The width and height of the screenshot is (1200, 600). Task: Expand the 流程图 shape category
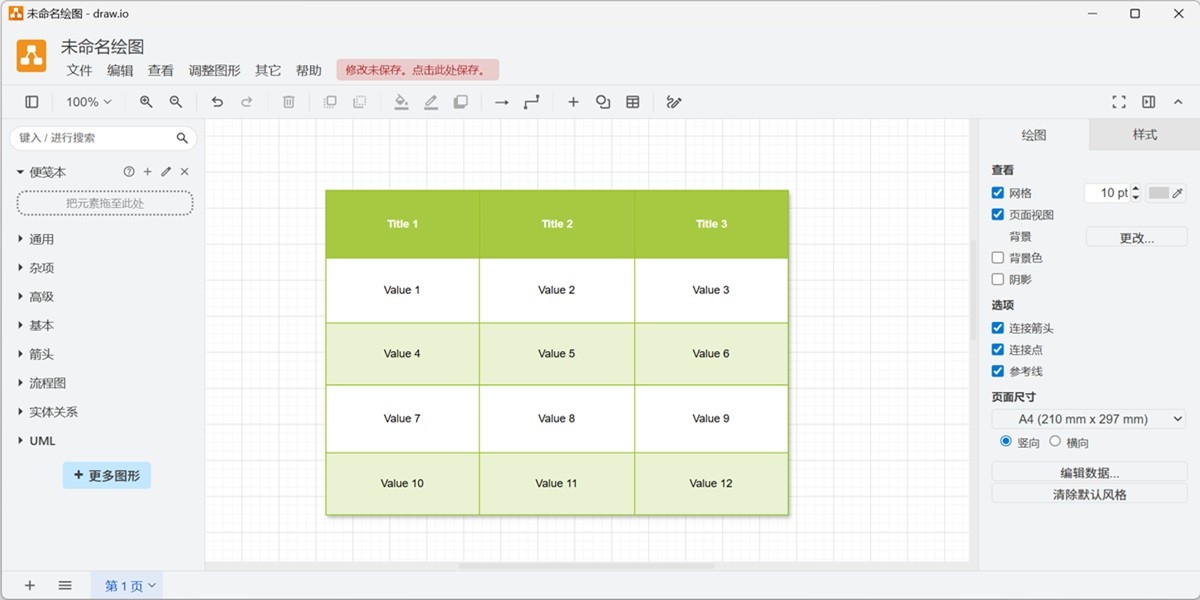(48, 383)
